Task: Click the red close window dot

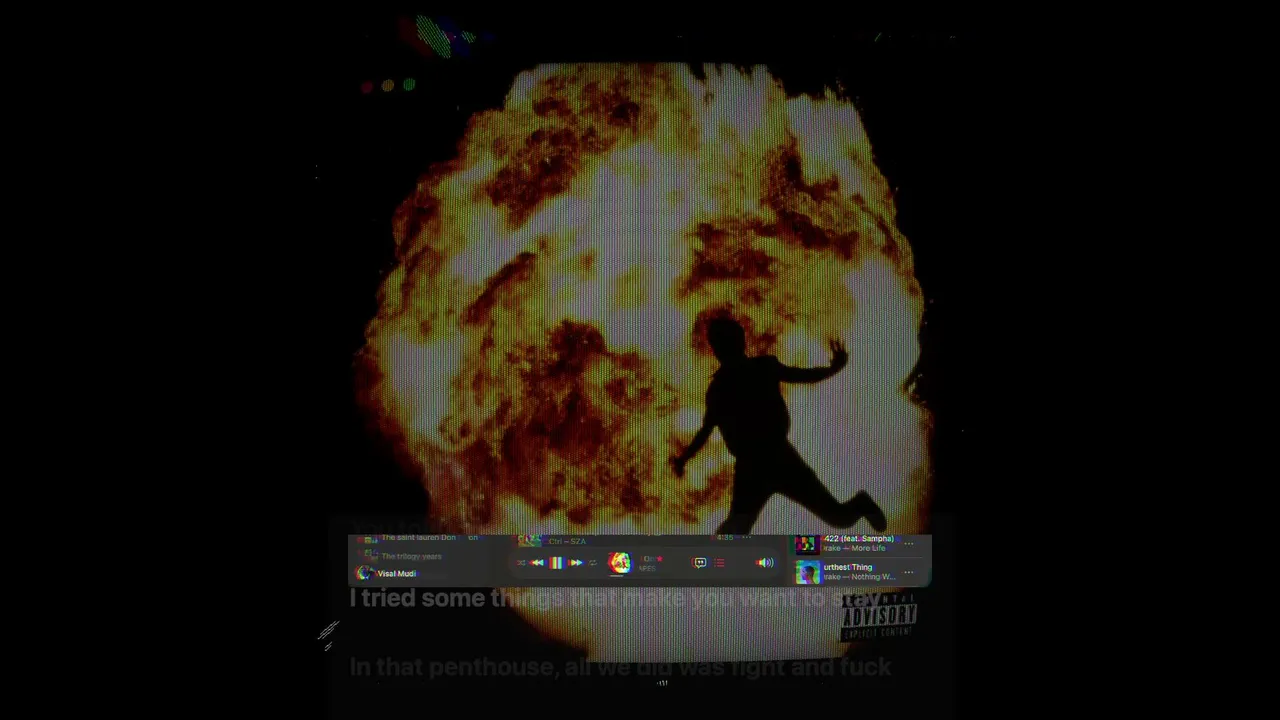Action: [367, 86]
